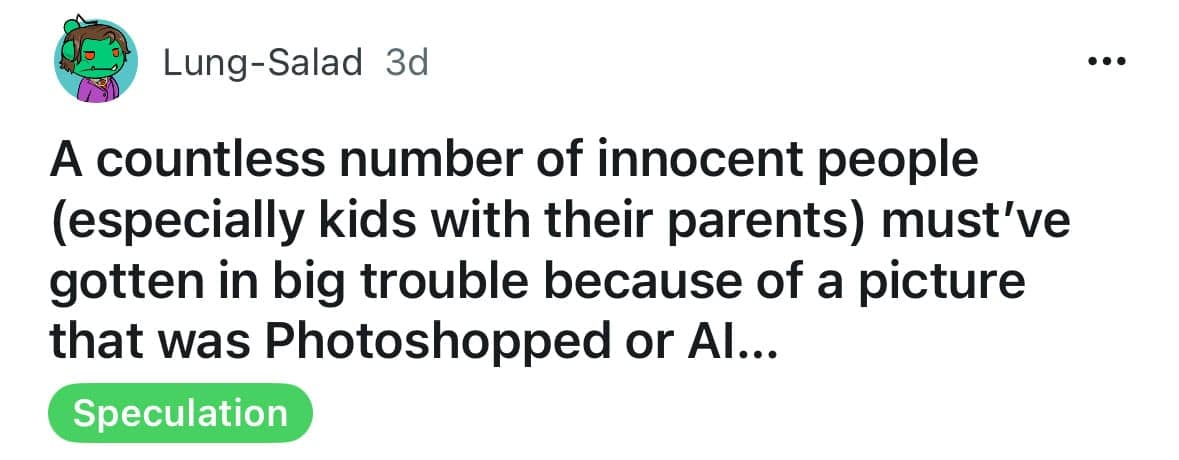1179x460 pixels.
Task: Click the "3d" post timestamp
Action: pyautogui.click(x=406, y=63)
